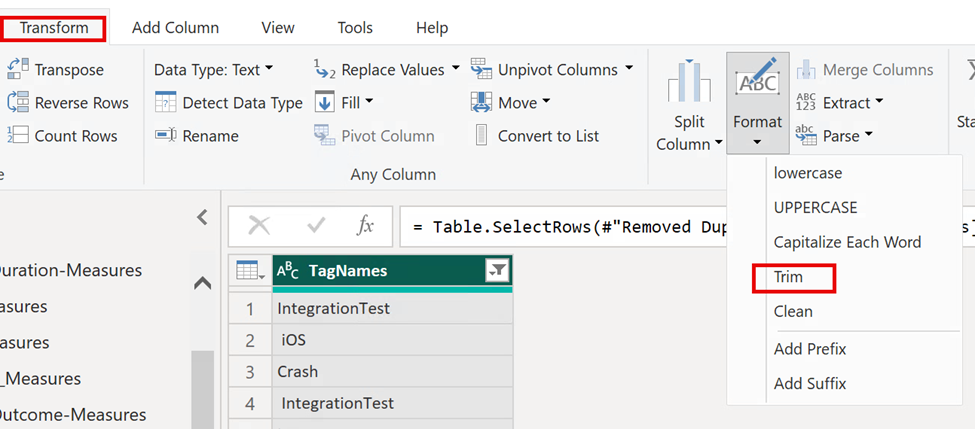Select row number 2 header
The image size is (975, 429).
pyautogui.click(x=250, y=340)
